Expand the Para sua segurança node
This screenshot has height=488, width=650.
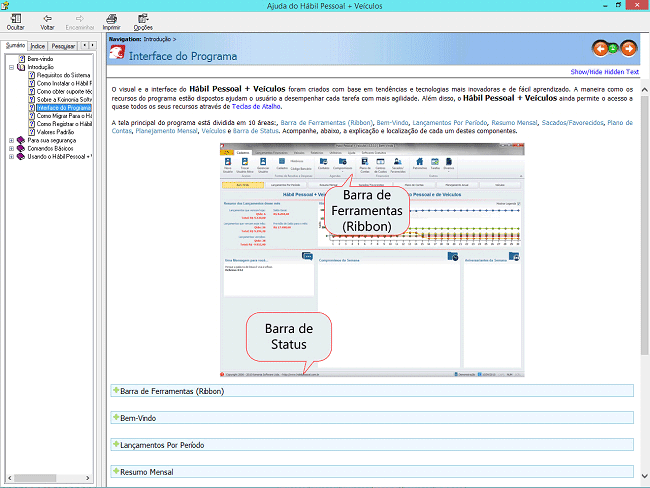(12, 140)
